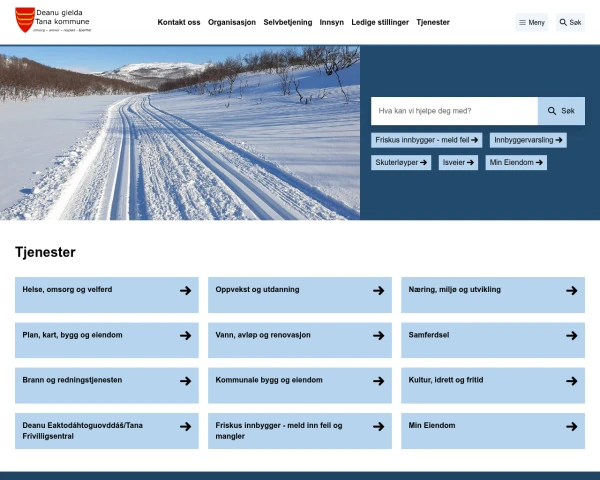Click arrow icon on Brann og redningstjenesten
600x480 pixels.
point(186,381)
